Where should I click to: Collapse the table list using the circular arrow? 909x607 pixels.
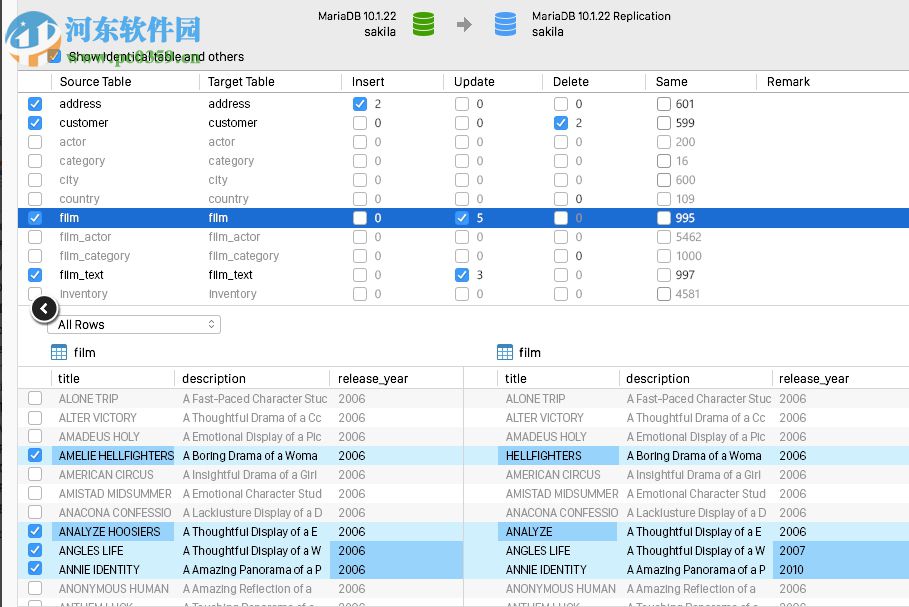pyautogui.click(x=43, y=308)
